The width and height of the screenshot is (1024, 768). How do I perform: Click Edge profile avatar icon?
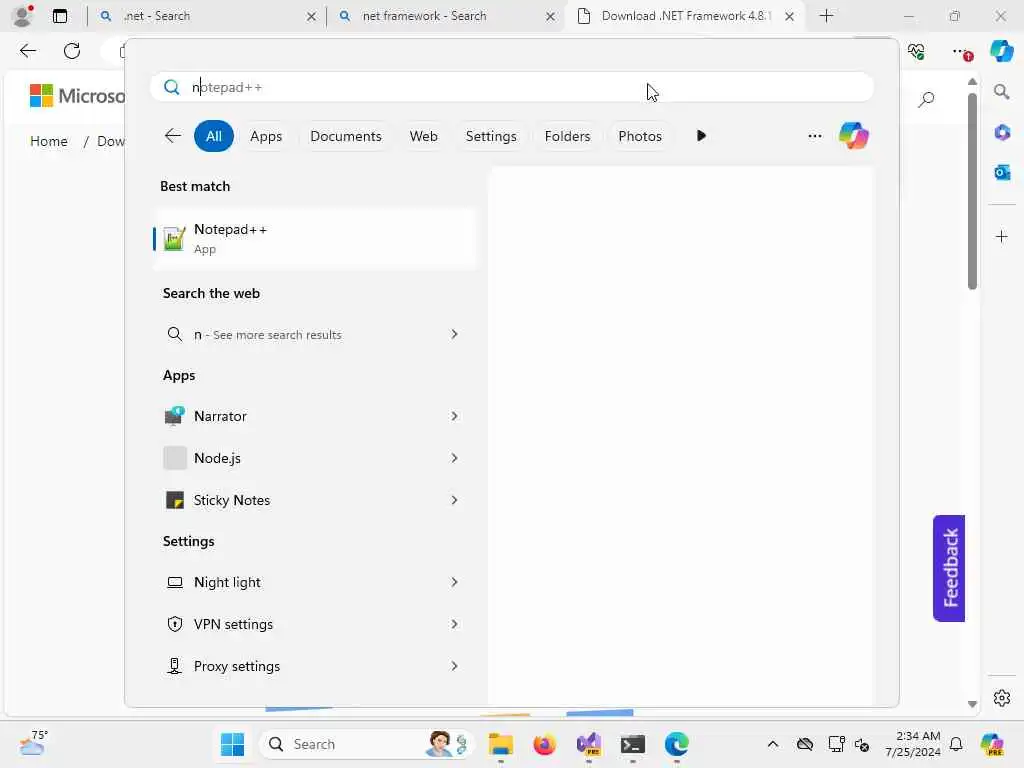tap(23, 16)
